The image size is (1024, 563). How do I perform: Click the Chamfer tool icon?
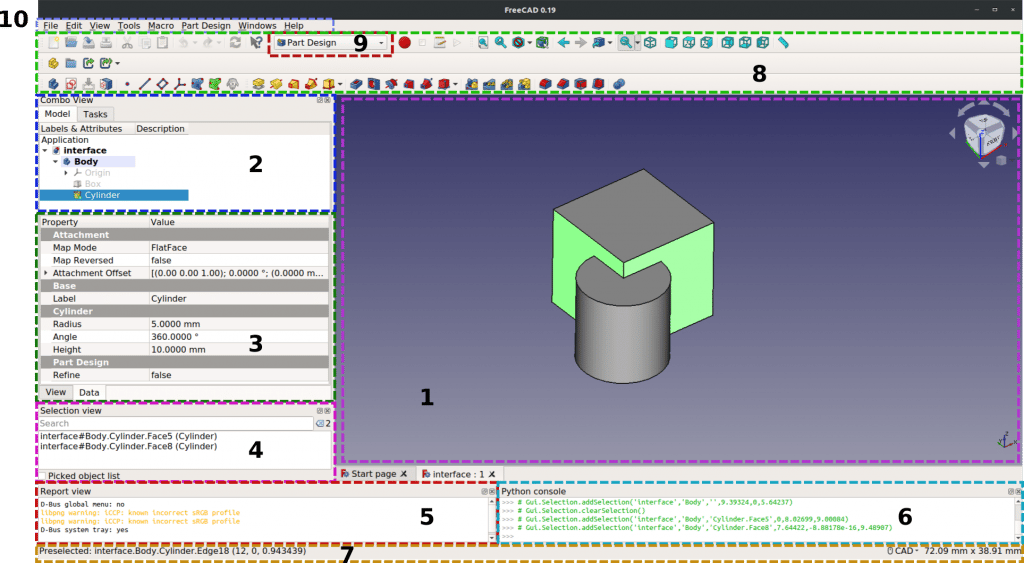pyautogui.click(x=563, y=84)
